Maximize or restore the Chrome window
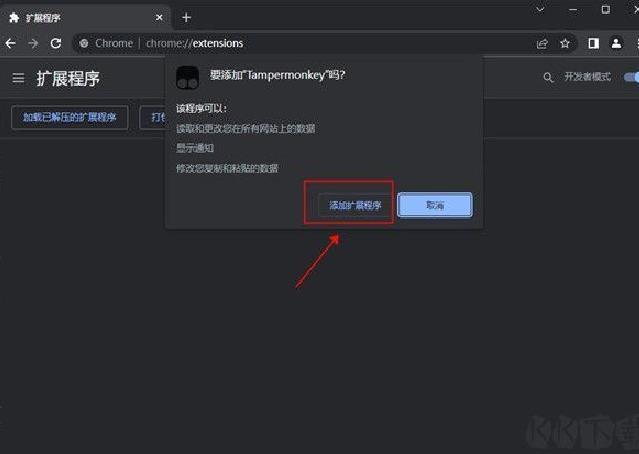This screenshot has width=639, height=454. click(606, 9)
